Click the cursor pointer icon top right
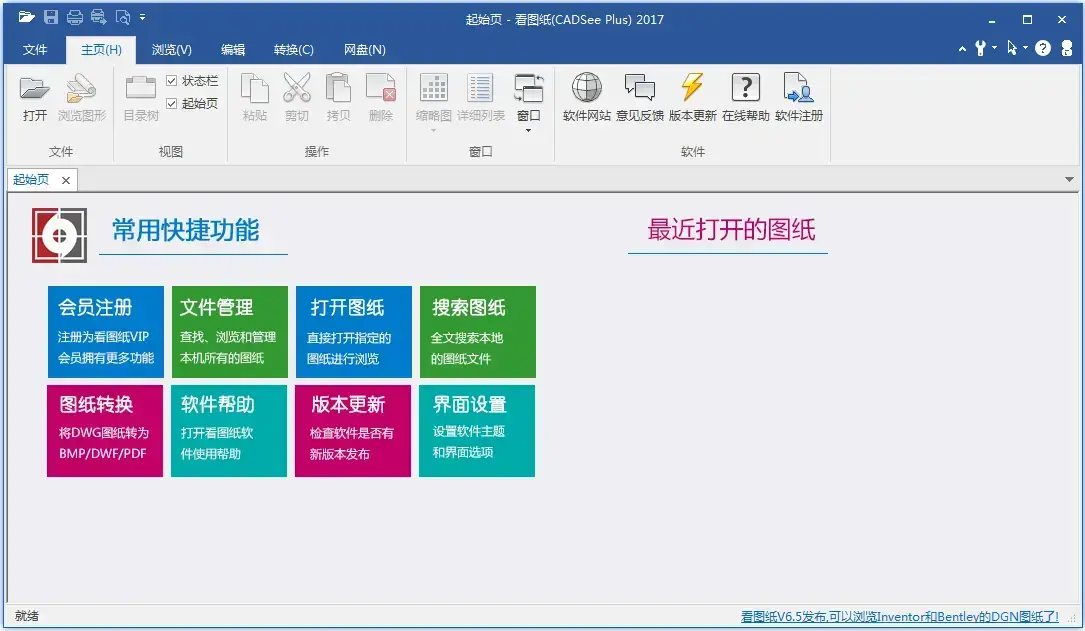This screenshot has height=631, width=1085. [1012, 48]
